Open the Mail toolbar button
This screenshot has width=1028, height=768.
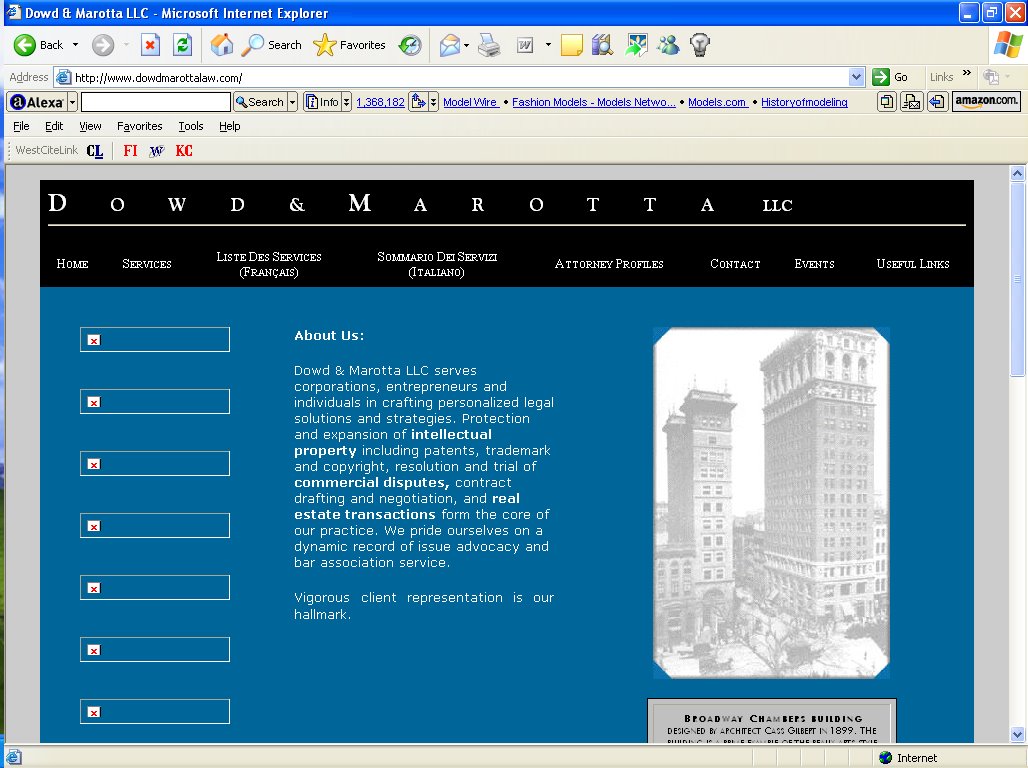click(x=450, y=45)
